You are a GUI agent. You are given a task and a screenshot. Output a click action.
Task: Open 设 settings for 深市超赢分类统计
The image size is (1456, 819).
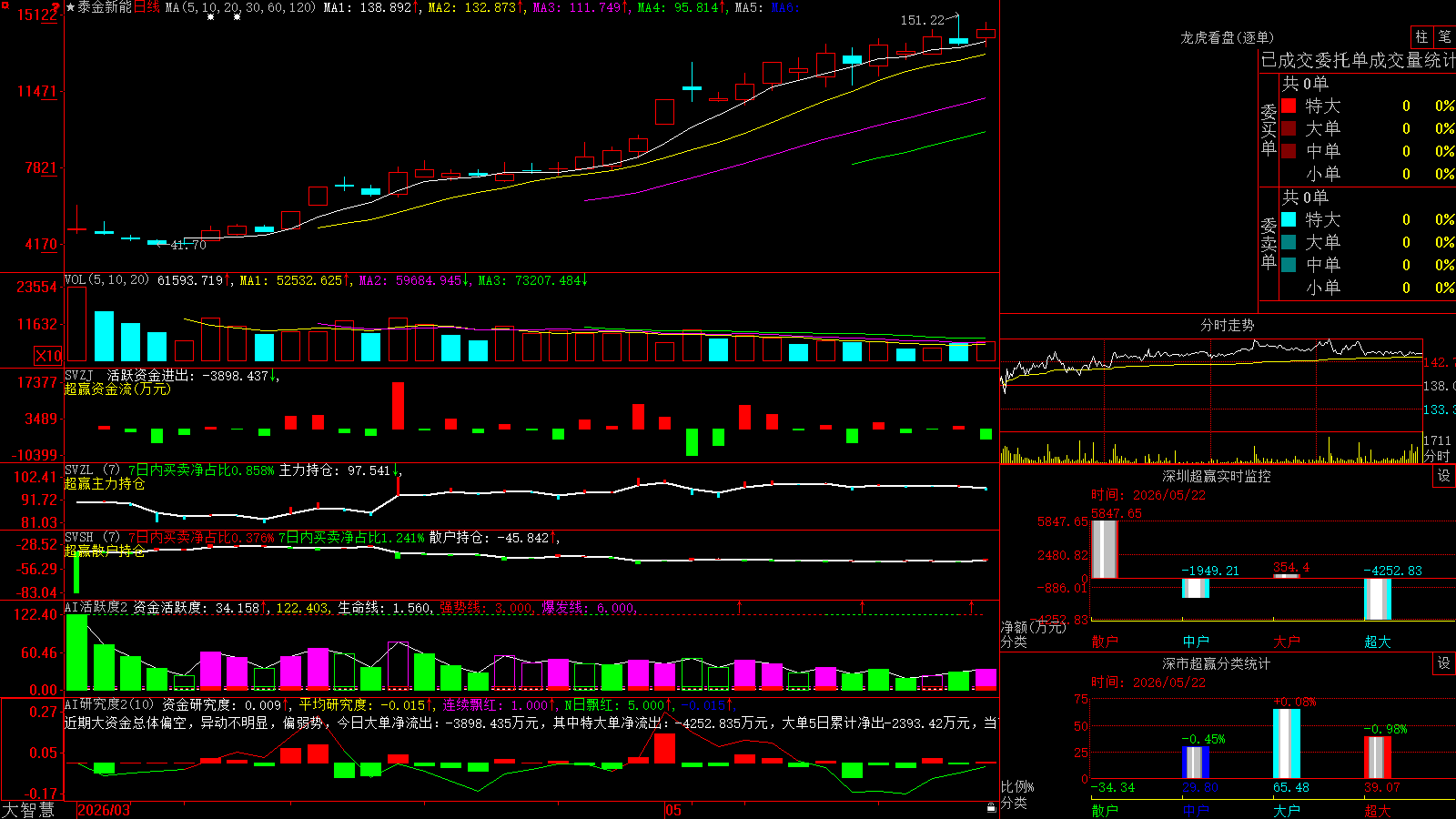click(x=1444, y=663)
